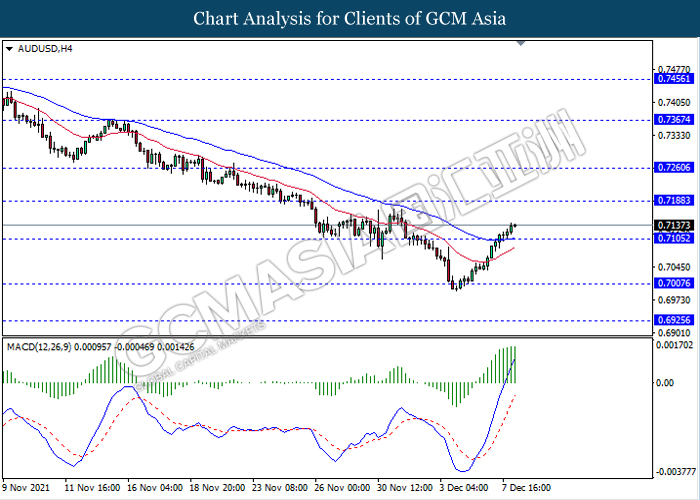Click the chart shift triangle marker at top
Screen dimensions: 700x500
521,43
